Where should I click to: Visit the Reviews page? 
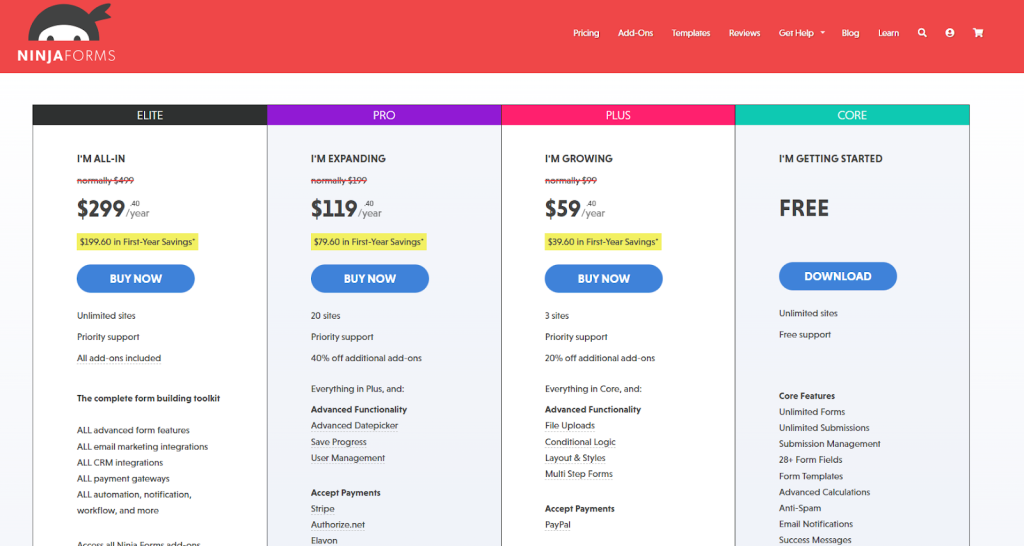click(744, 33)
